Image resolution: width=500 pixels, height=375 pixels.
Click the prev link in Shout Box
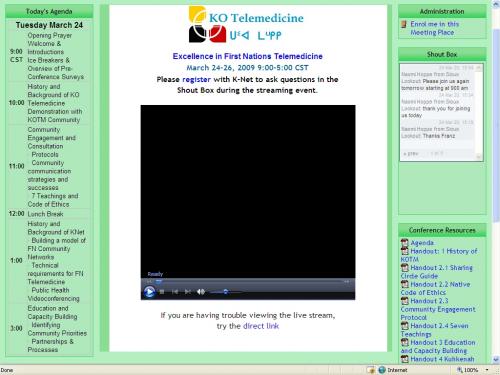(410, 154)
